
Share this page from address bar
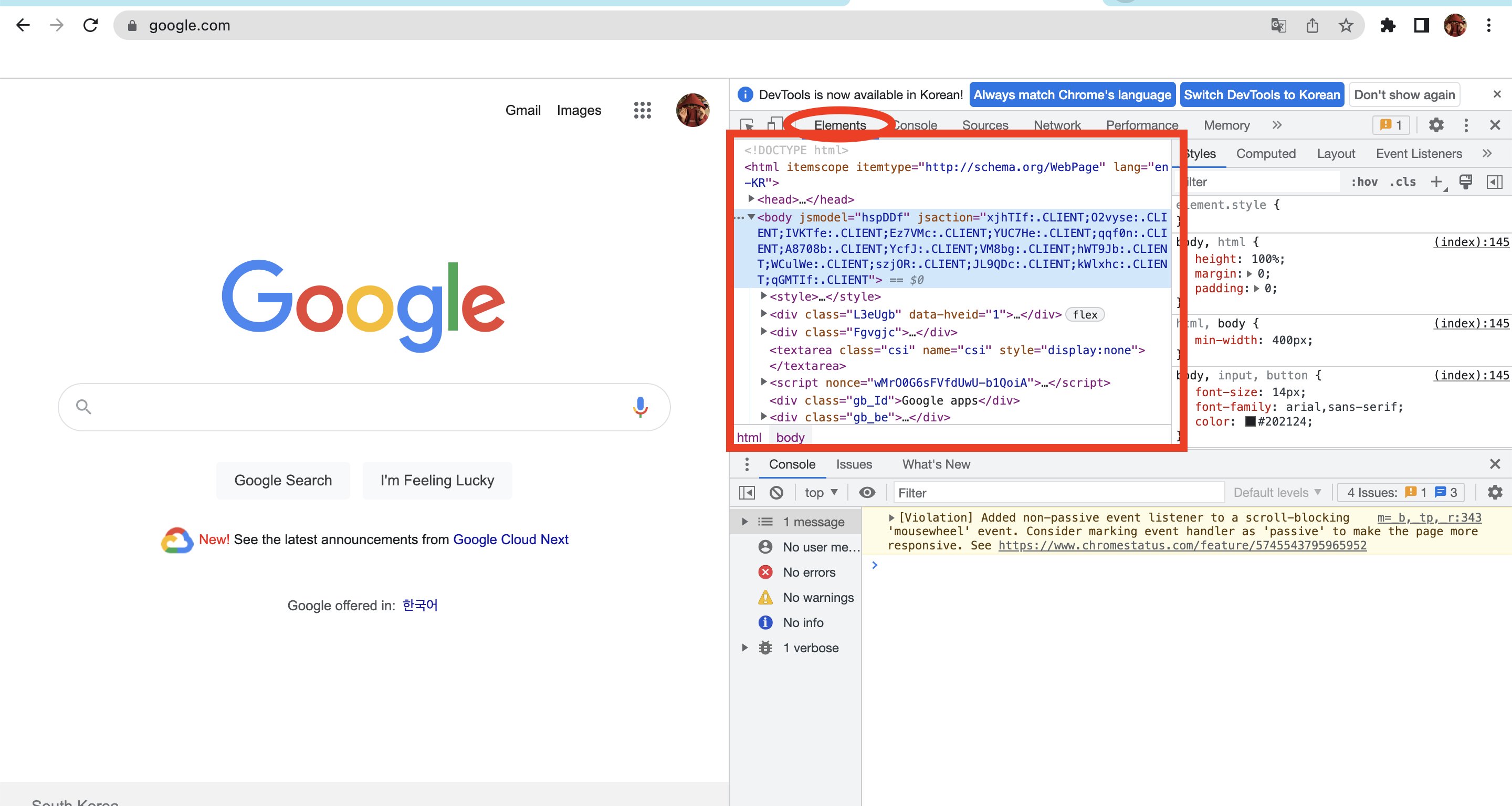click(x=1312, y=25)
